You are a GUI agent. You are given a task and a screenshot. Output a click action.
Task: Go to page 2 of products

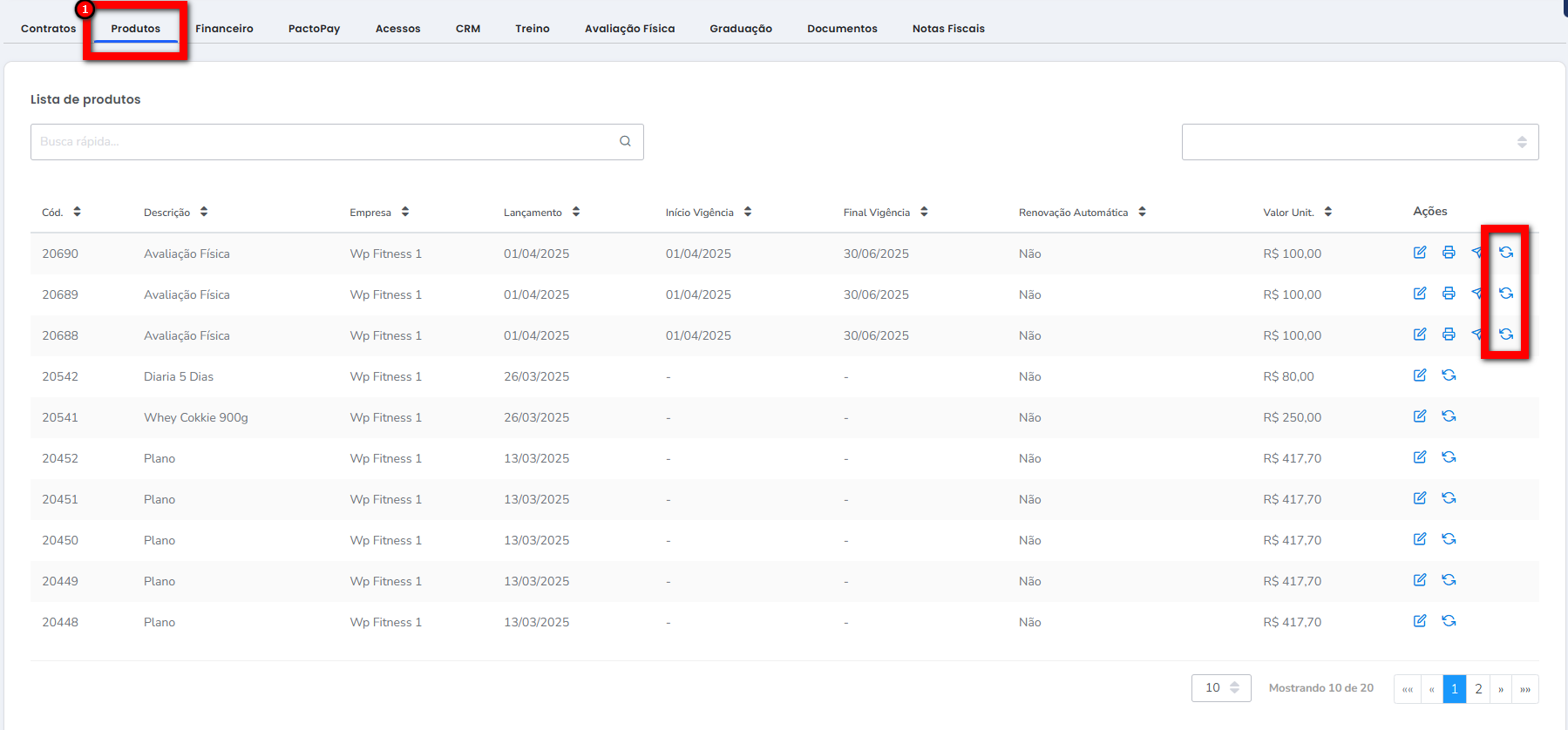pyautogui.click(x=1478, y=689)
